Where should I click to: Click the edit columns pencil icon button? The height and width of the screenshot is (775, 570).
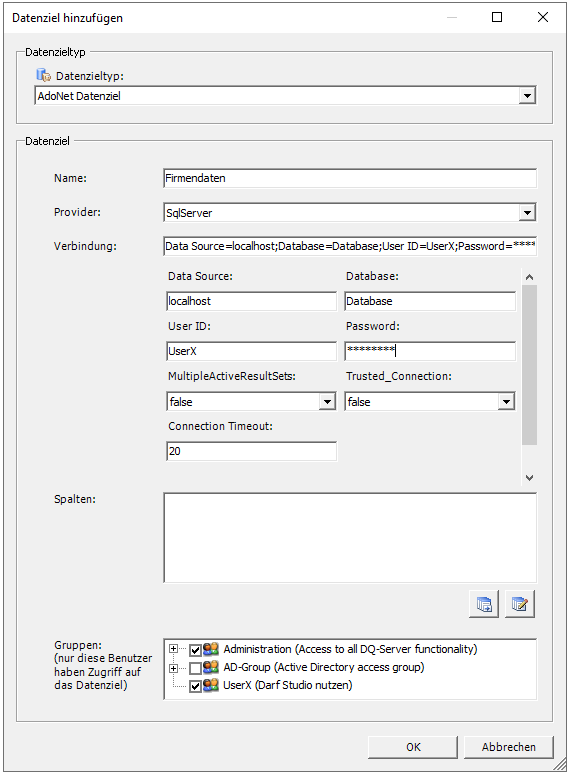click(x=520, y=604)
